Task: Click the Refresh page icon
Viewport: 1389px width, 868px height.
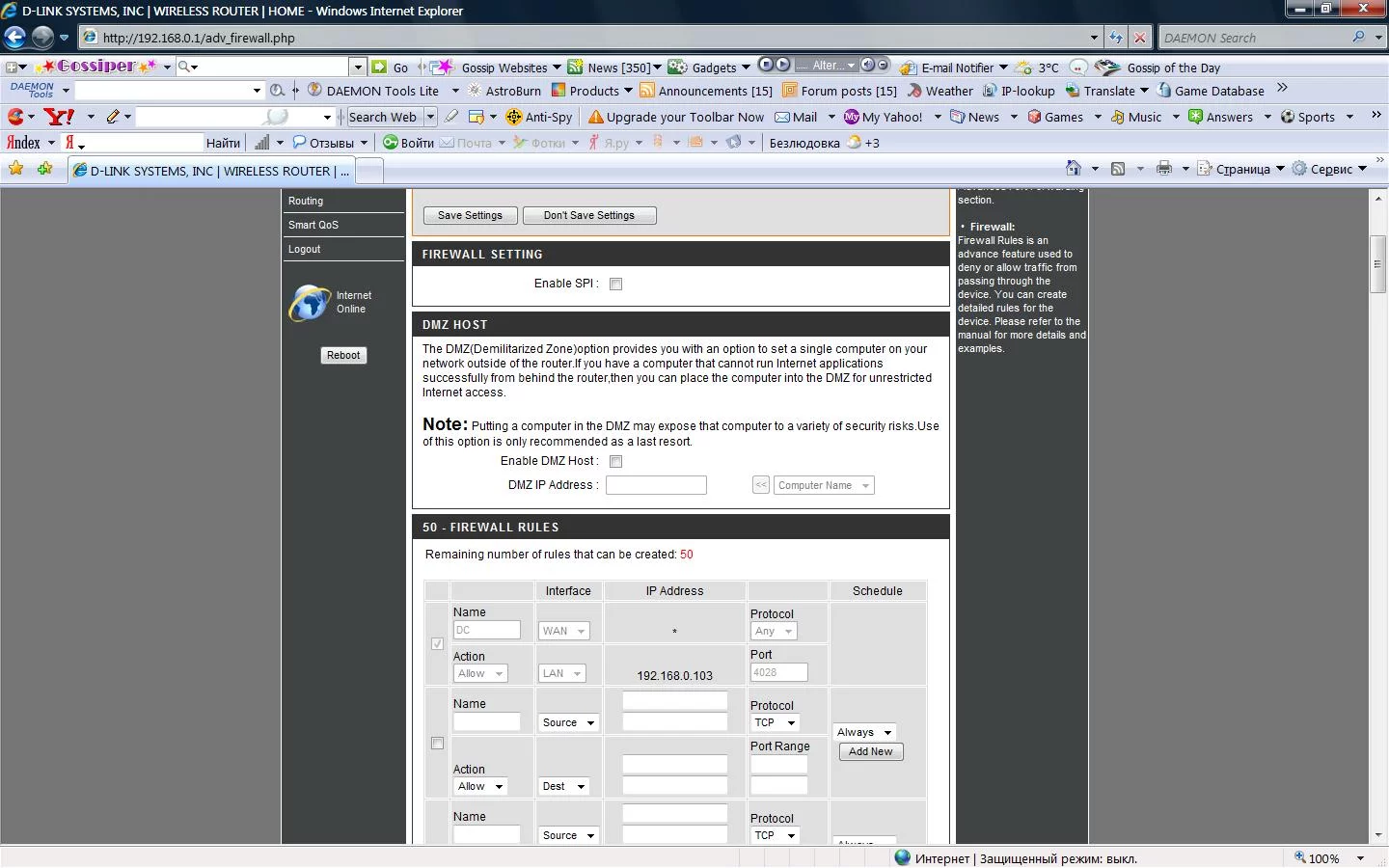Action: (x=1116, y=38)
